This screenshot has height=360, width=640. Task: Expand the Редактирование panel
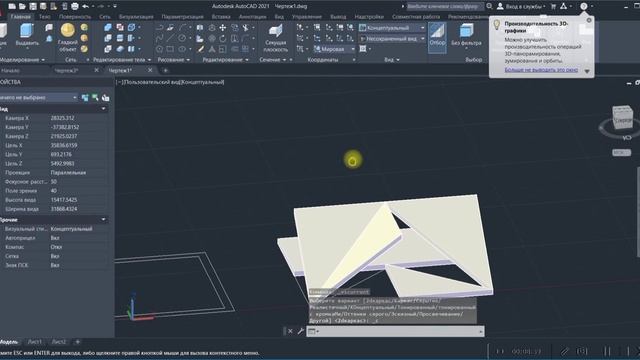coord(226,60)
